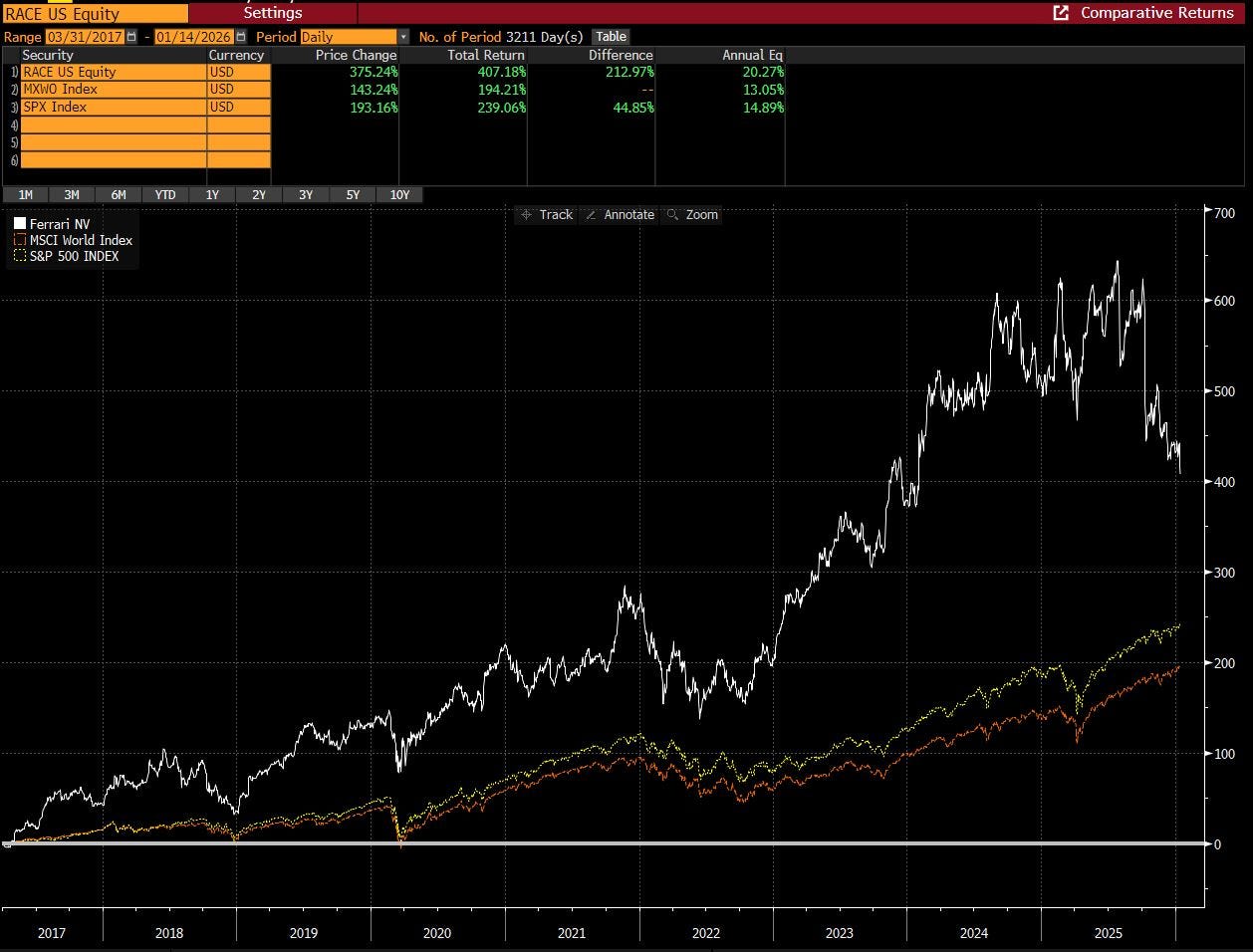Click the empty security field in row 5

click(x=113, y=142)
